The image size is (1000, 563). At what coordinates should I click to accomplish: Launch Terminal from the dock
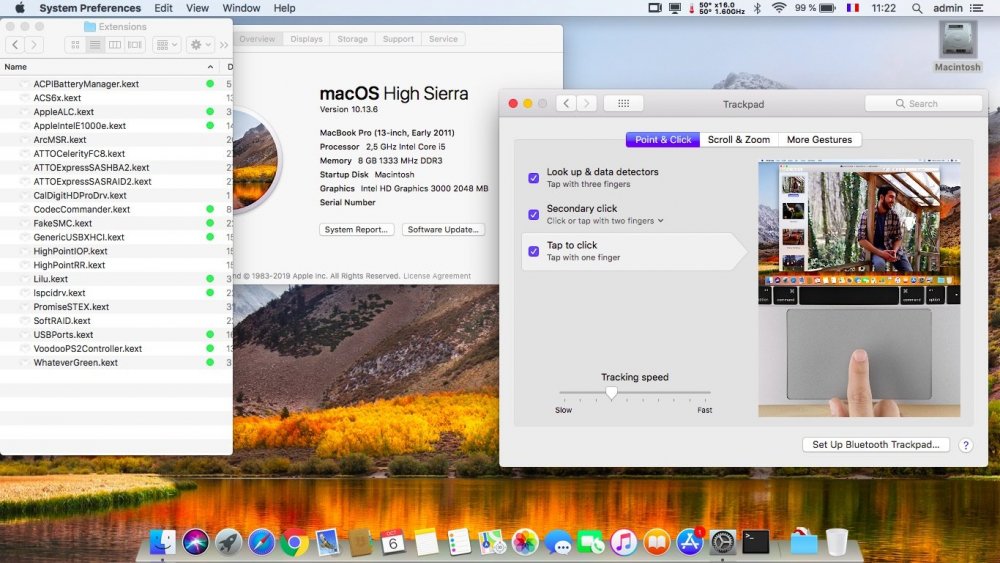[x=755, y=542]
